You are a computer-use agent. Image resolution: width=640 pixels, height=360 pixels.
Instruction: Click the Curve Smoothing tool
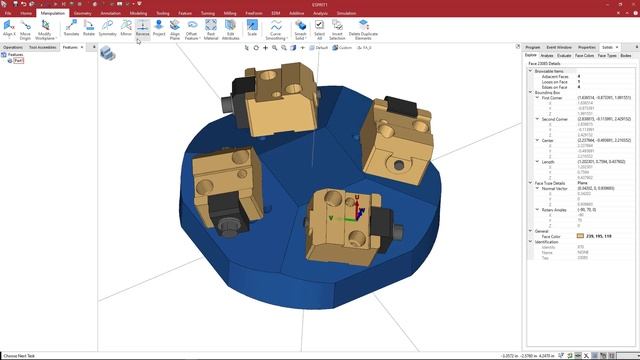pyautogui.click(x=276, y=29)
